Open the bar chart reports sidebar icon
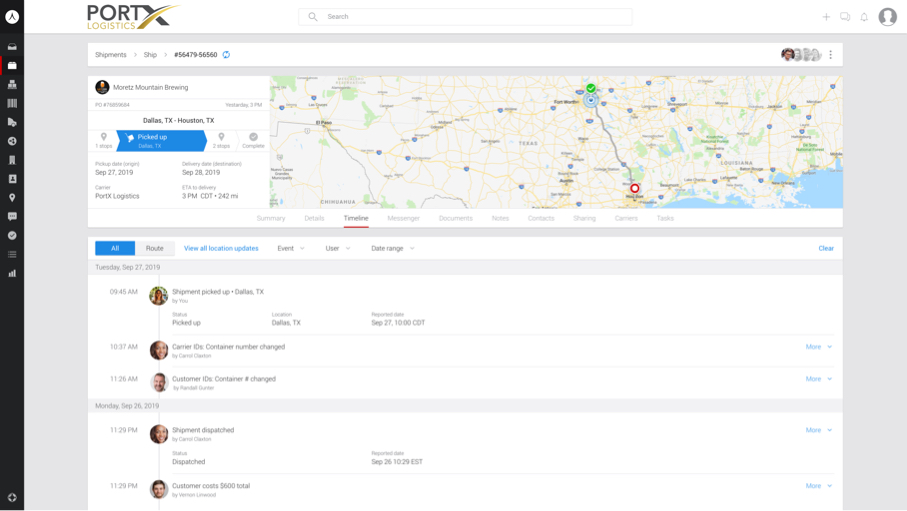The height and width of the screenshot is (511, 907). pyautogui.click(x=12, y=273)
